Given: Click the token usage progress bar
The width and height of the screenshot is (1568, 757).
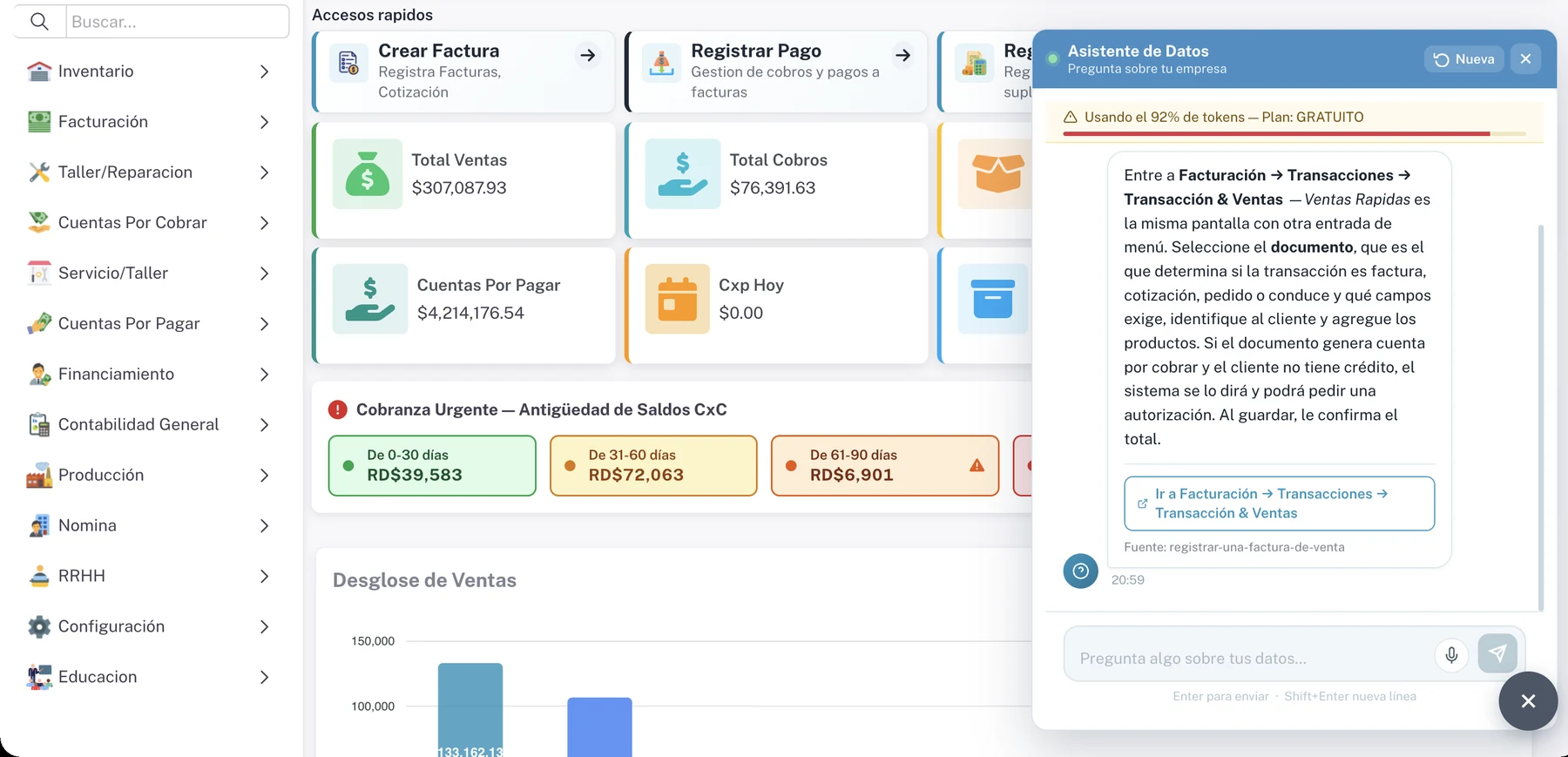Looking at the screenshot, I should pyautogui.click(x=1294, y=134).
